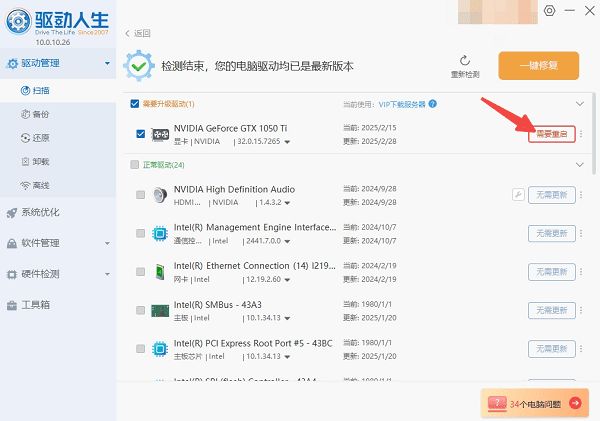This screenshot has height=421, width=600.
Task: Click the VIP下载服务器 link
Action: 402,104
